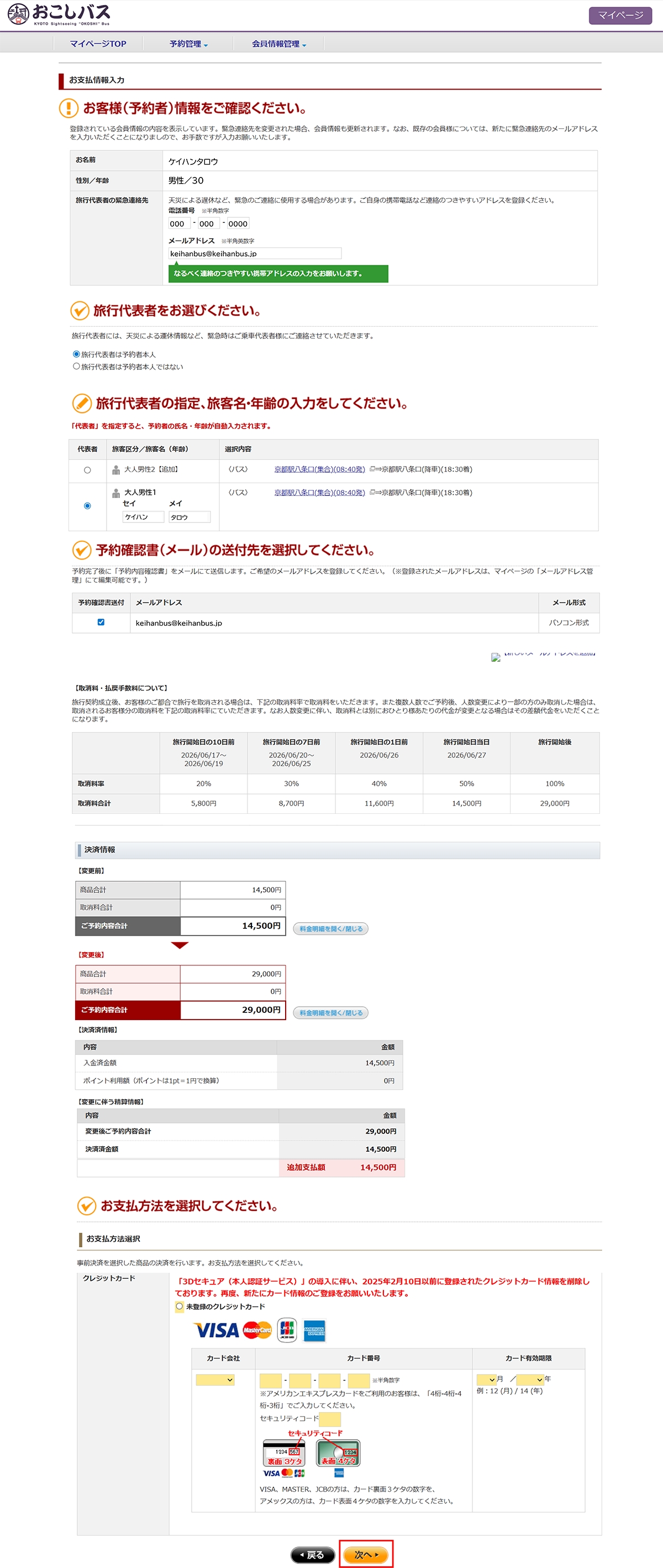Click the 追加支払額 14,500円 amount cell
Viewport: 663px width, 1568px height.
342,1167
